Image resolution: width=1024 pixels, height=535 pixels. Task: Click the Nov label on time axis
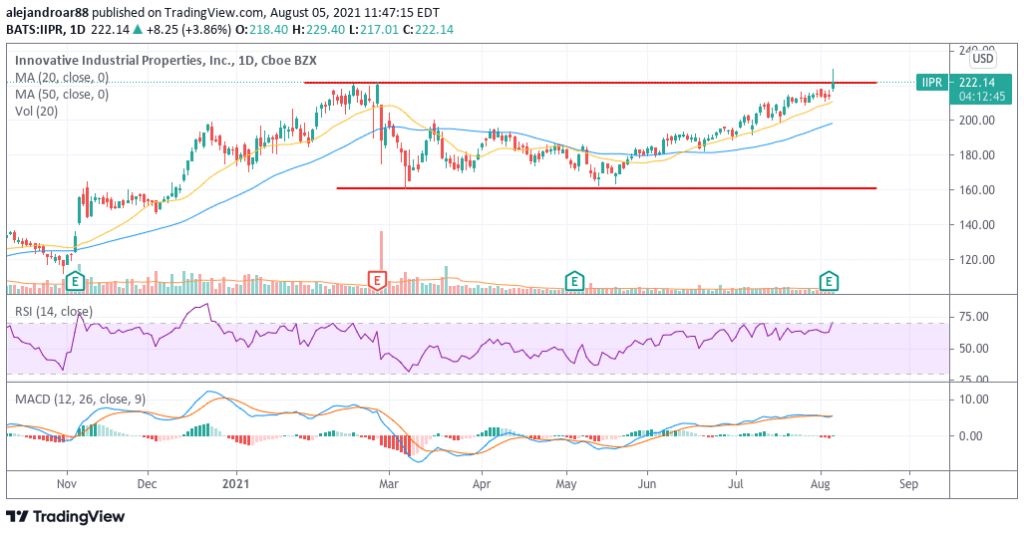(67, 484)
